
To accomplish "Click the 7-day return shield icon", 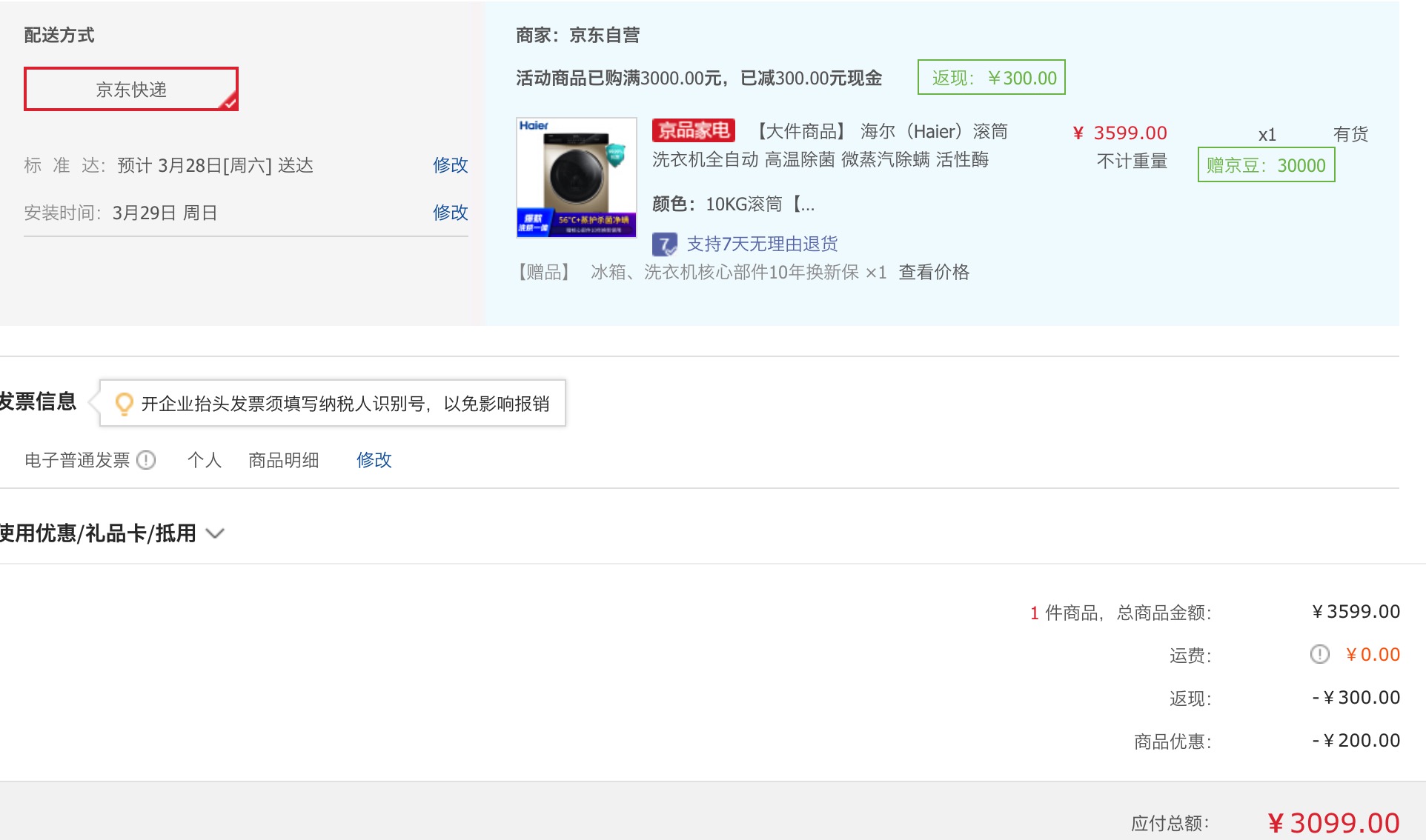I will click(664, 244).
